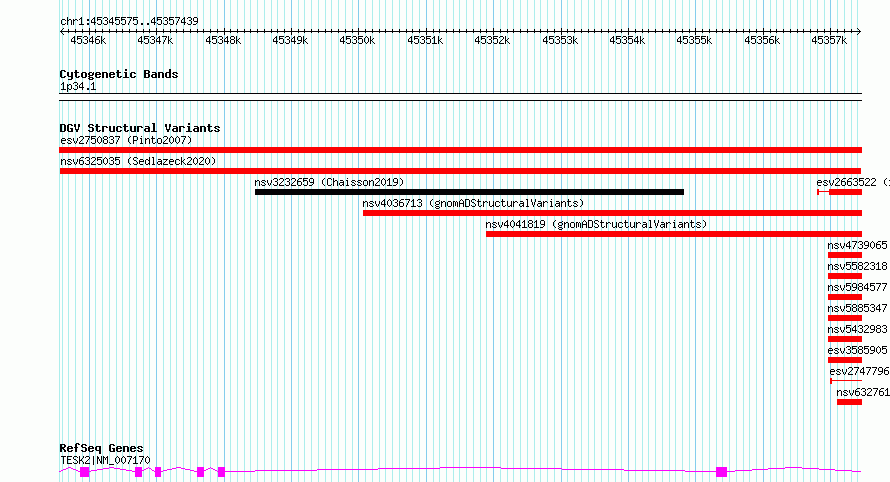
Task: Click the 45352k ruler tick label
Action: pos(492,41)
